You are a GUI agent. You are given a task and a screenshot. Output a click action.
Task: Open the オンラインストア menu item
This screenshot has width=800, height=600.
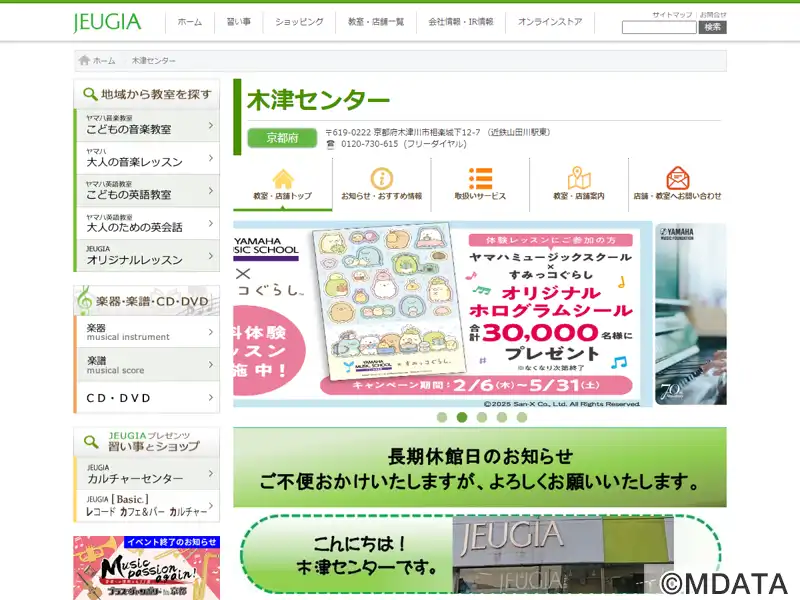tap(550, 22)
